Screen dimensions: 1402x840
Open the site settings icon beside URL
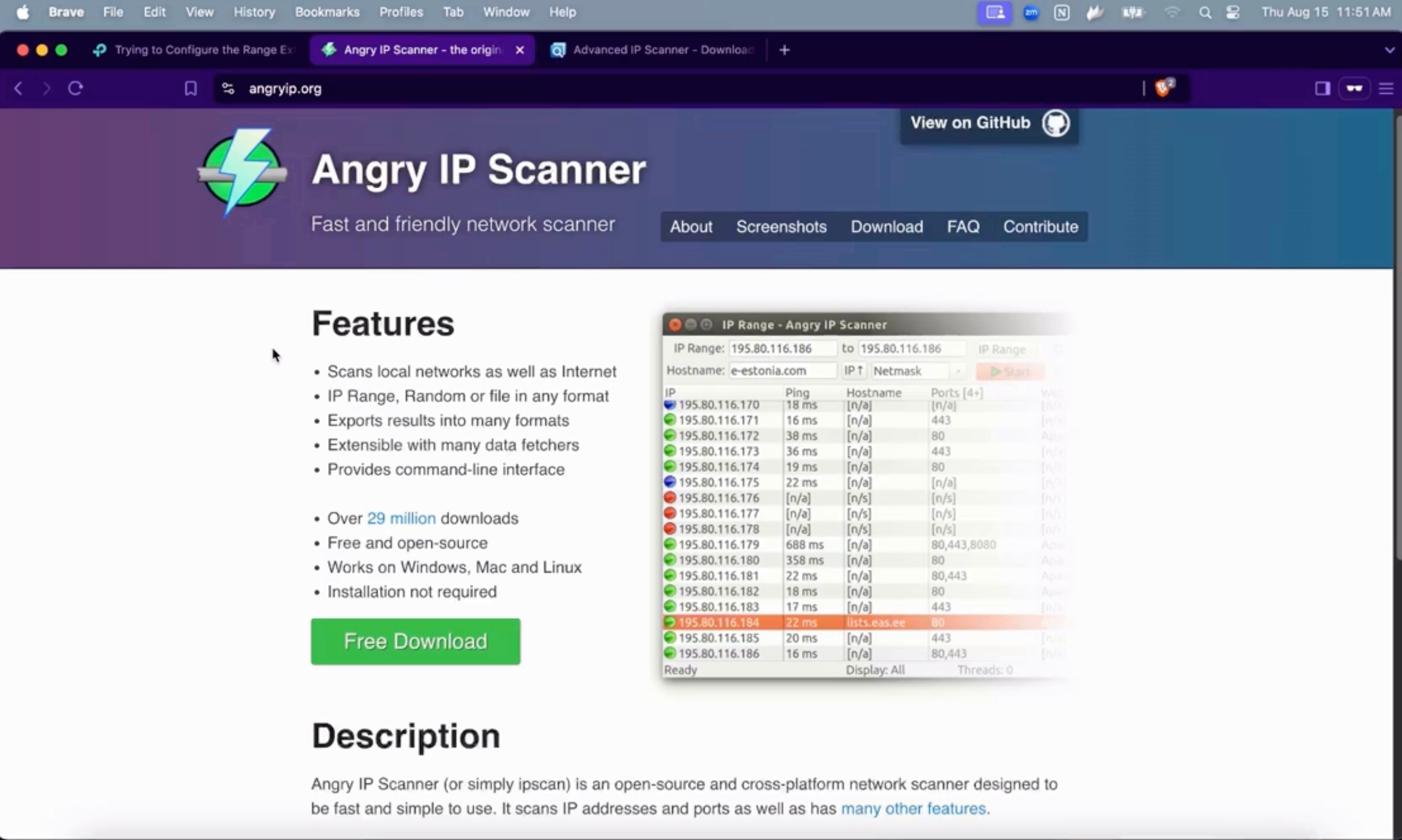(x=228, y=88)
